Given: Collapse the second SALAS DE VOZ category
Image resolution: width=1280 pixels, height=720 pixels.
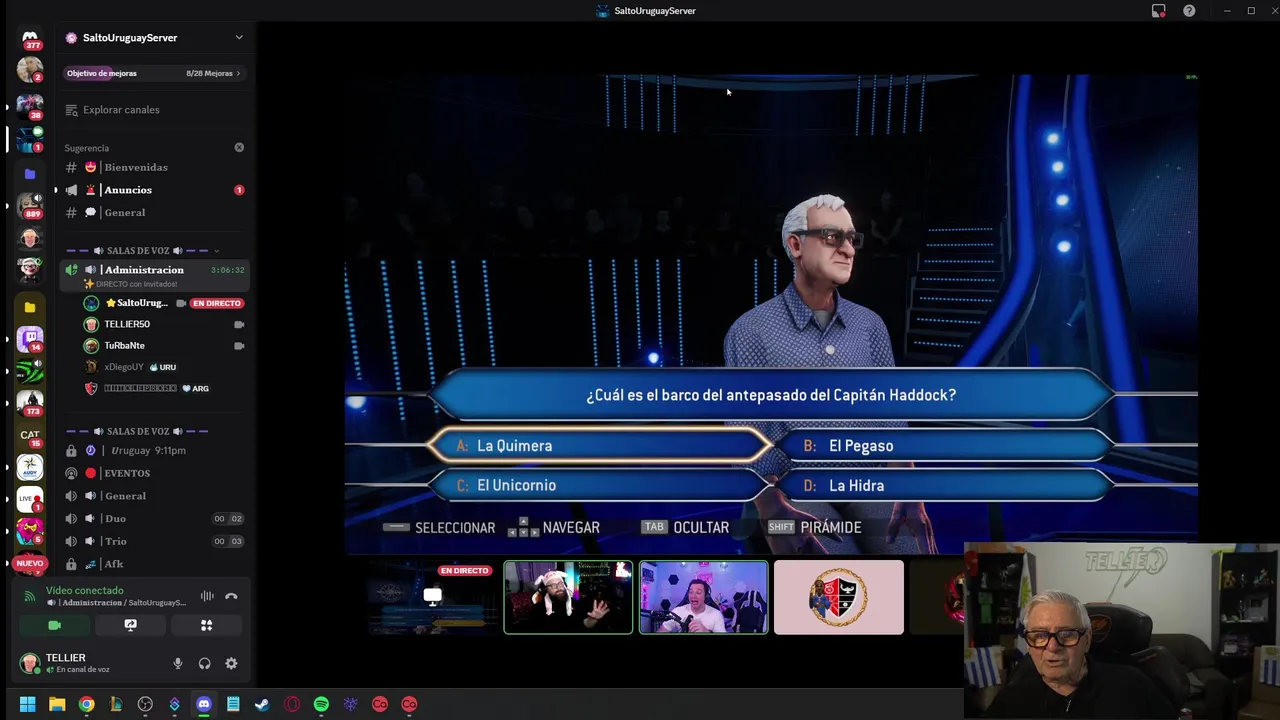Looking at the screenshot, I should tap(138, 431).
